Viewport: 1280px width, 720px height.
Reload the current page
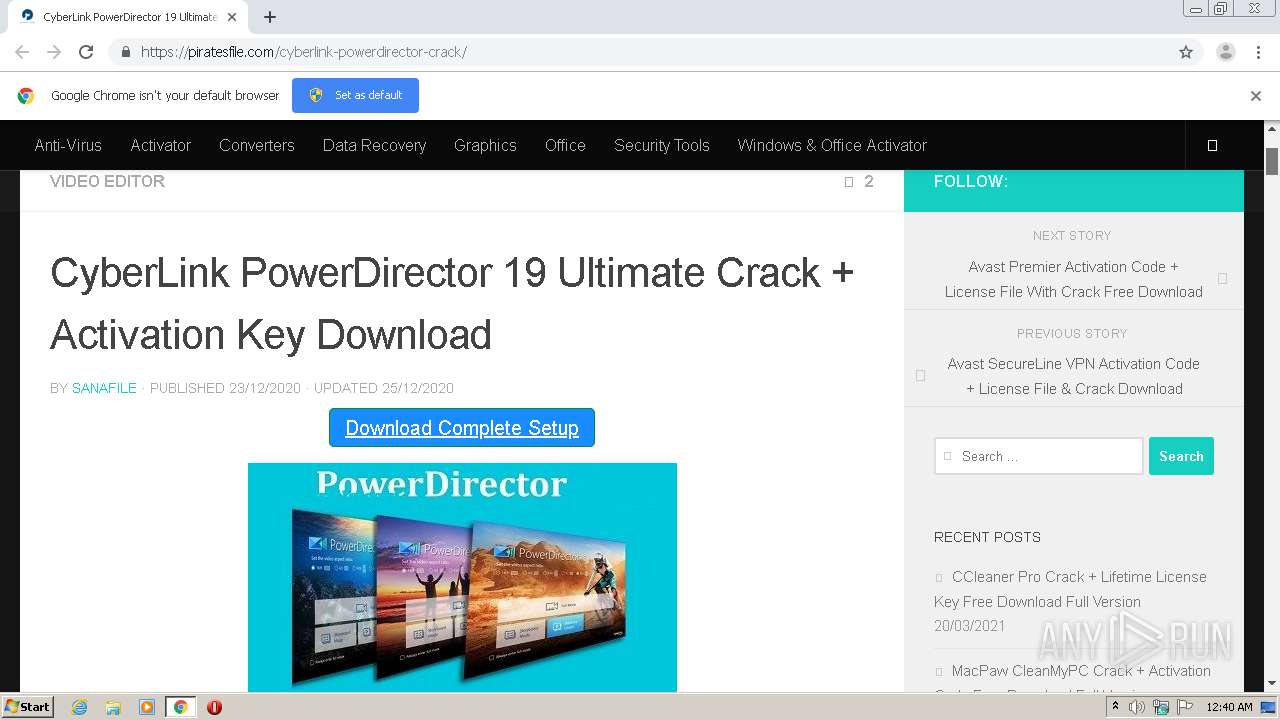[86, 52]
